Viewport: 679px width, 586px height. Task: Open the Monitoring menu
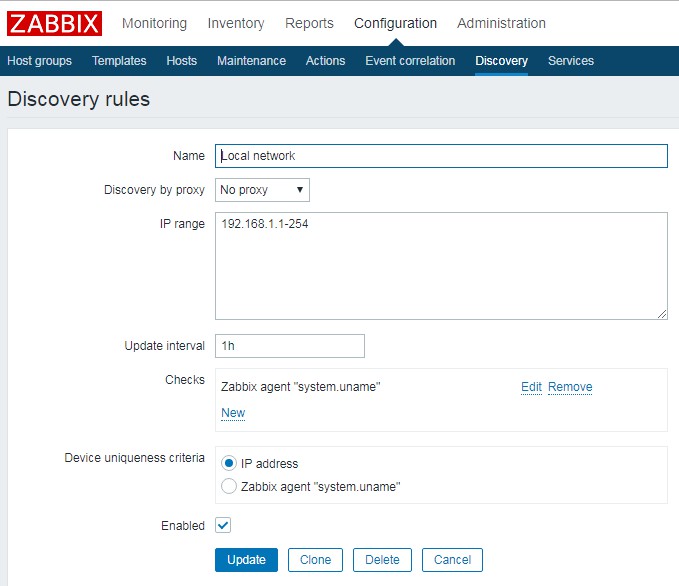click(154, 23)
